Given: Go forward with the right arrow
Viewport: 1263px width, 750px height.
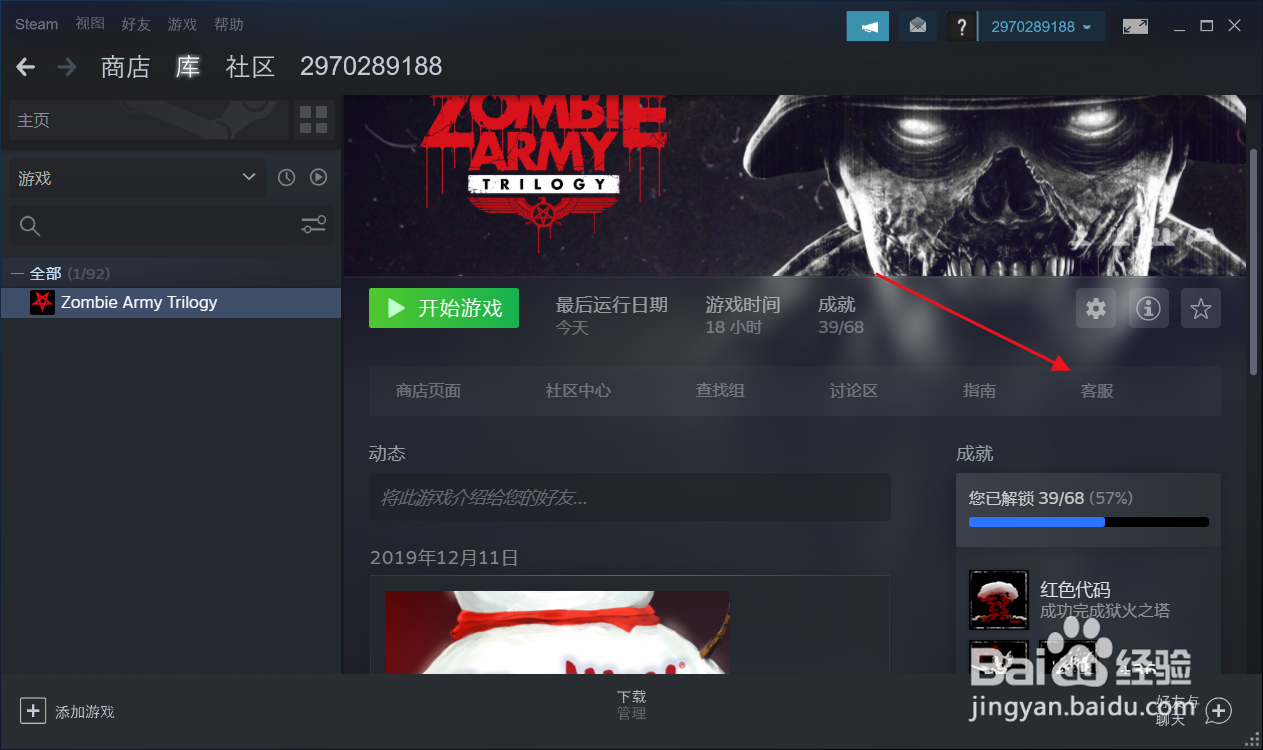Looking at the screenshot, I should [67, 67].
